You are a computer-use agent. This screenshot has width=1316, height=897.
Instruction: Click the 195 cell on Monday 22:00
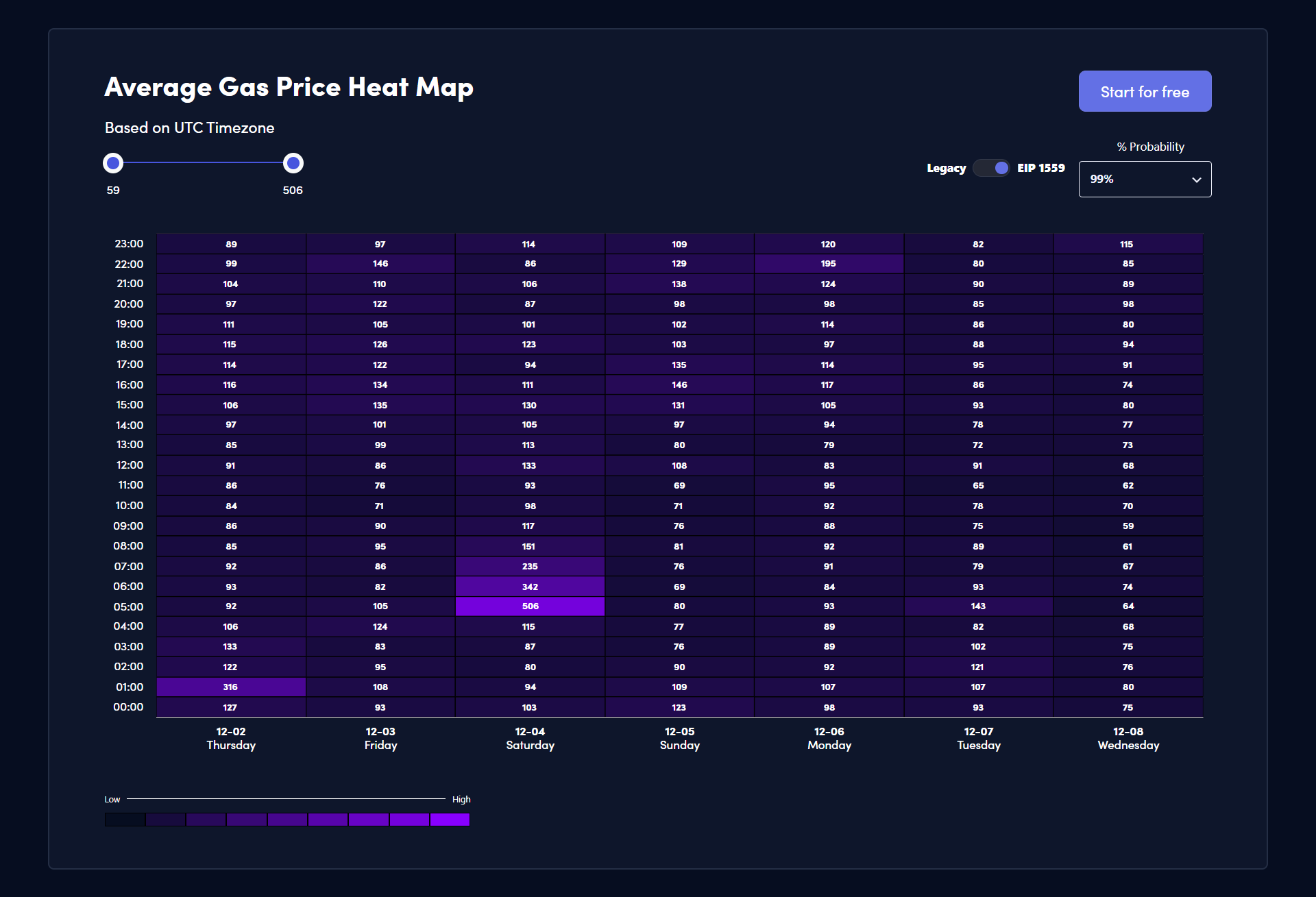click(829, 264)
